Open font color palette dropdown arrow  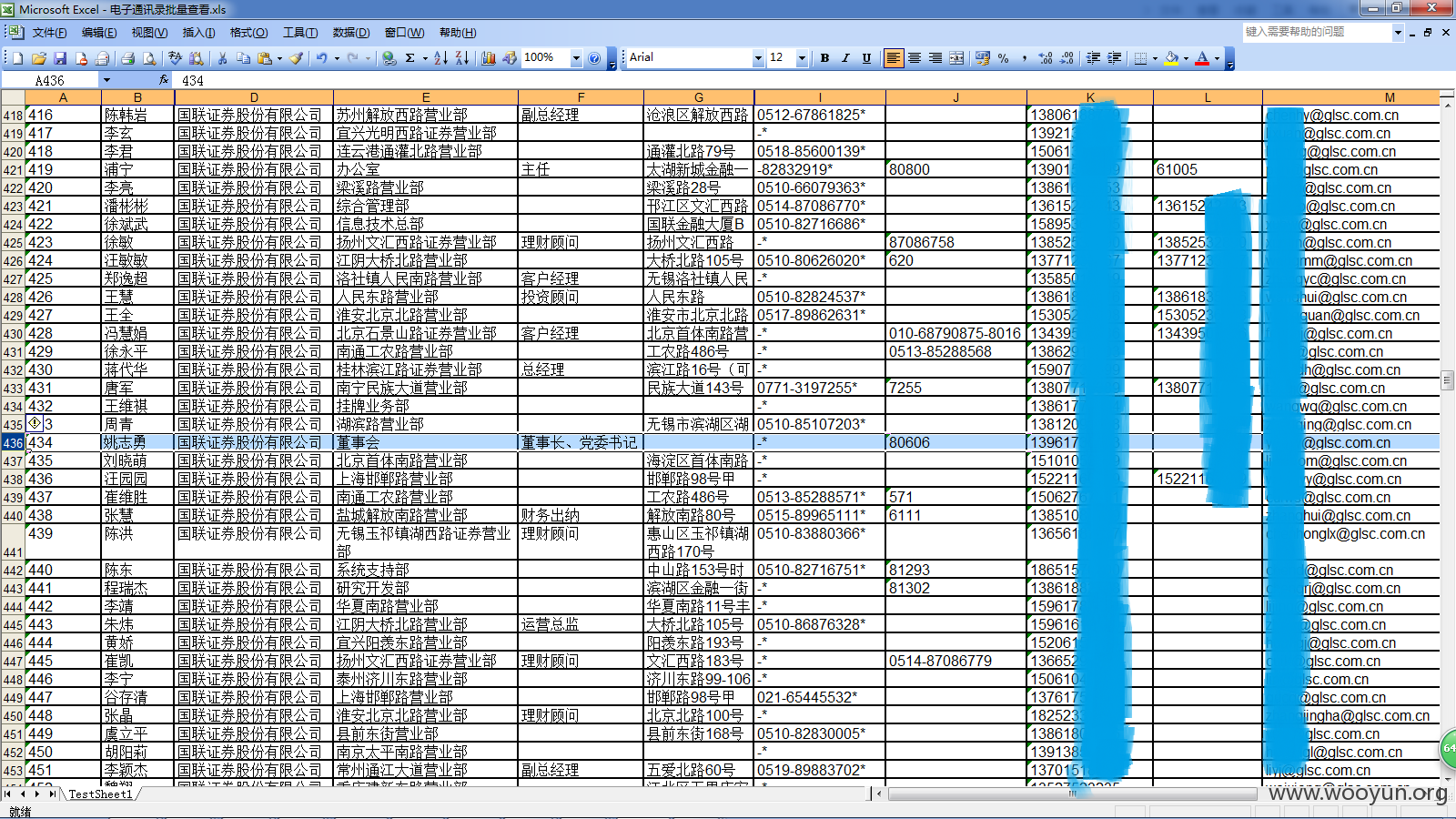coord(1217,58)
